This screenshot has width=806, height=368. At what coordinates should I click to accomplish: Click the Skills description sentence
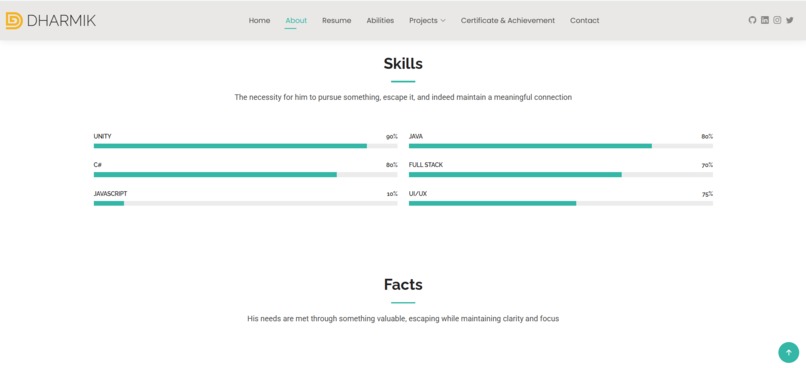(x=403, y=97)
